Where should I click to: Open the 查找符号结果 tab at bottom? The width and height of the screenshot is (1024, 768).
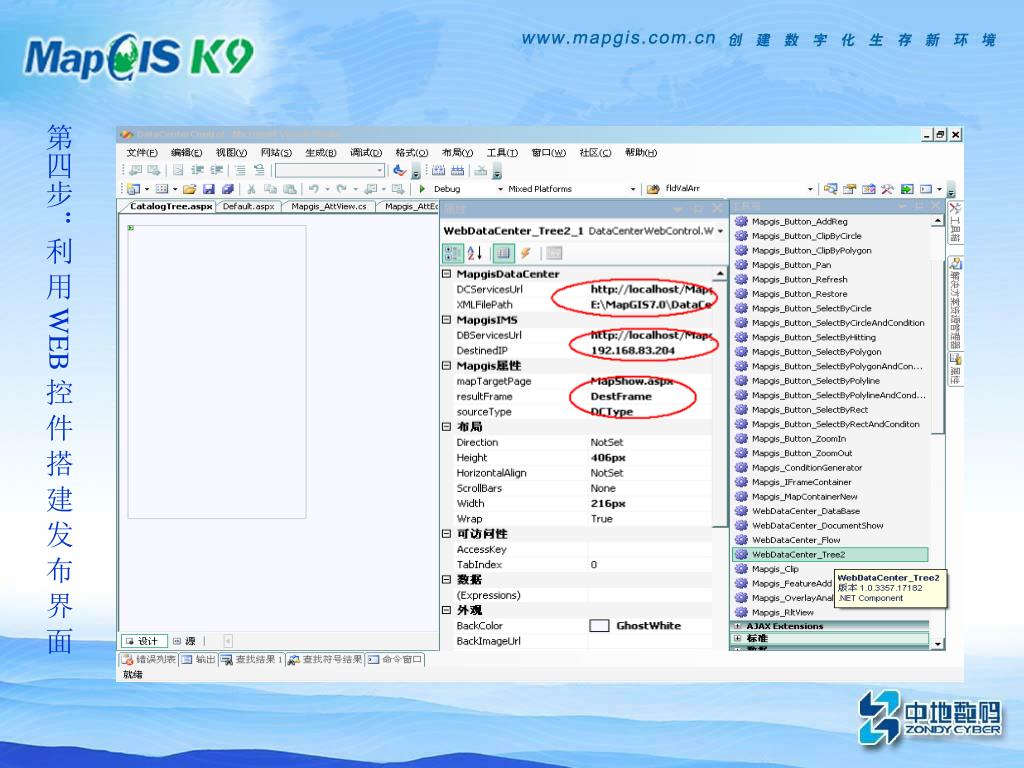(x=325, y=660)
